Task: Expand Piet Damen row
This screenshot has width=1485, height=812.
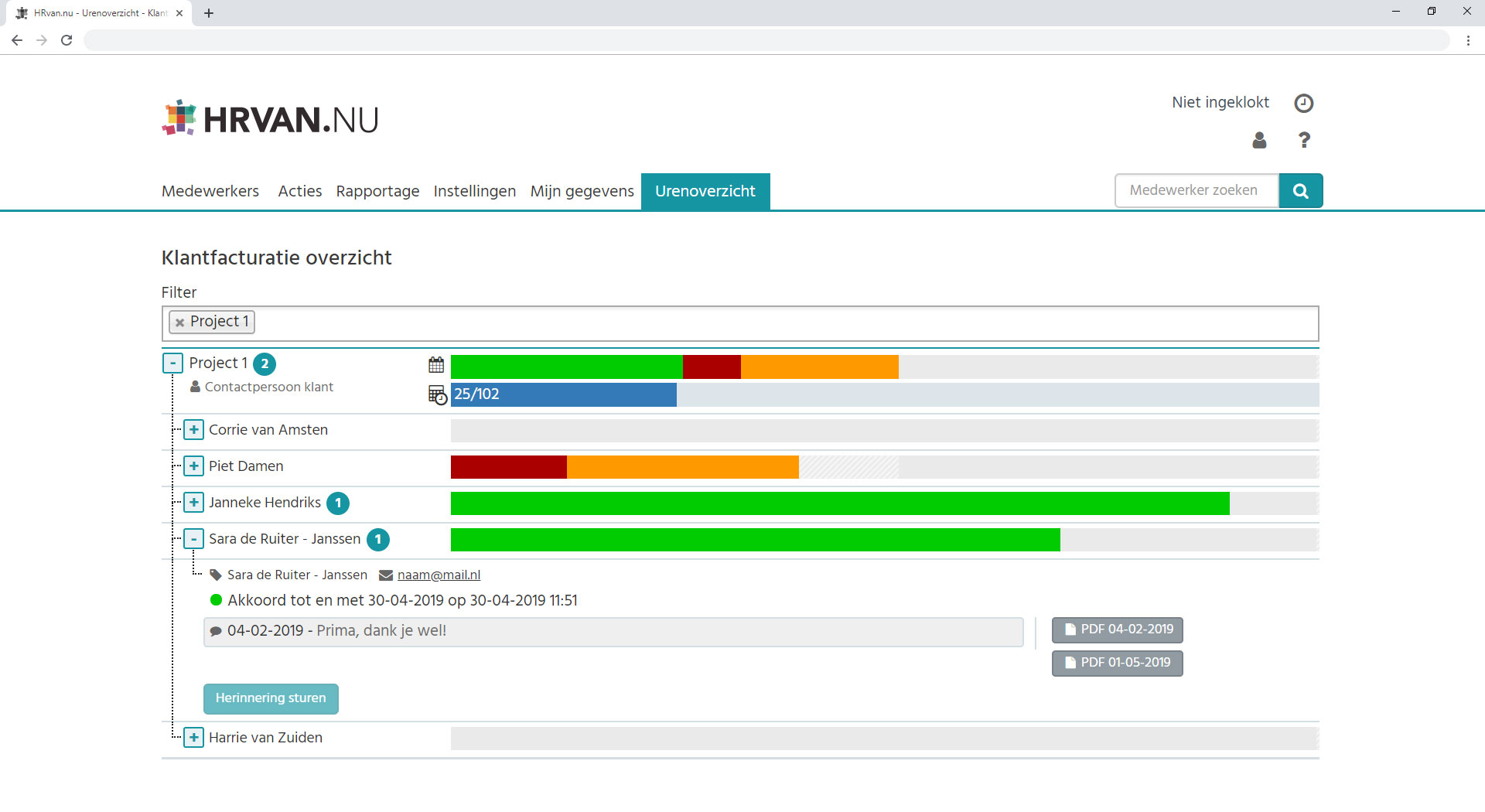Action: (194, 466)
